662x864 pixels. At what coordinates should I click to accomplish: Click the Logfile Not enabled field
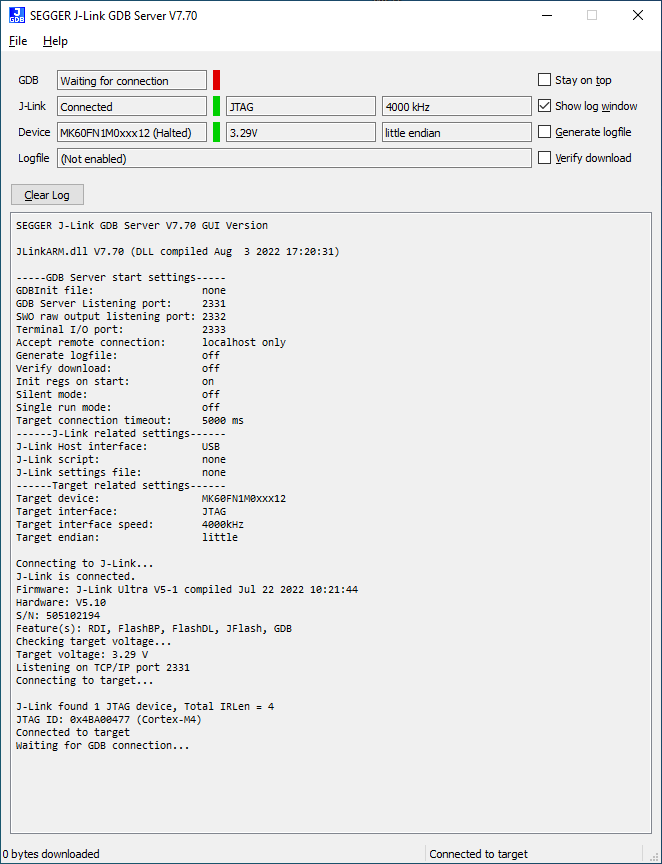[295, 157]
